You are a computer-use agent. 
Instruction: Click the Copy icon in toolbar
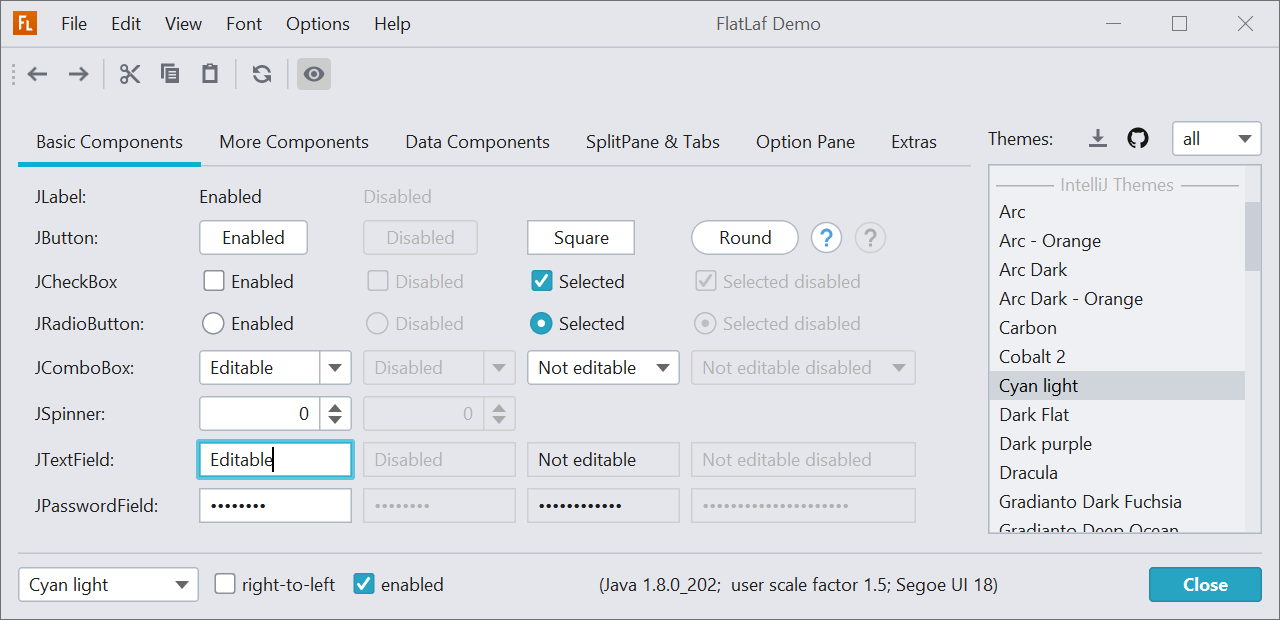[170, 74]
